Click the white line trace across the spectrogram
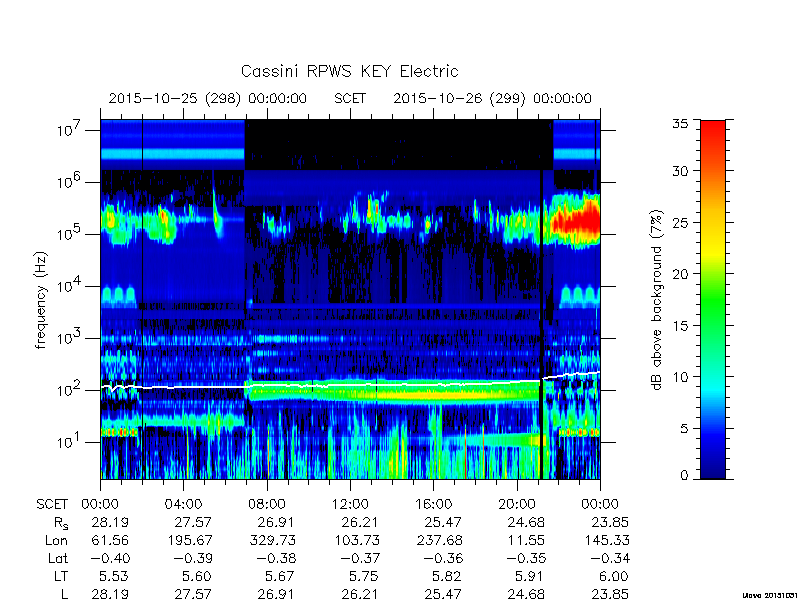The height and width of the screenshot is (600, 800). click(350, 385)
